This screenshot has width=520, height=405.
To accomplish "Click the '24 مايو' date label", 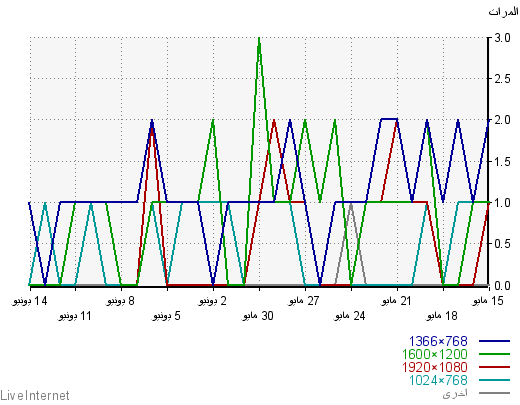I will 350,316.
